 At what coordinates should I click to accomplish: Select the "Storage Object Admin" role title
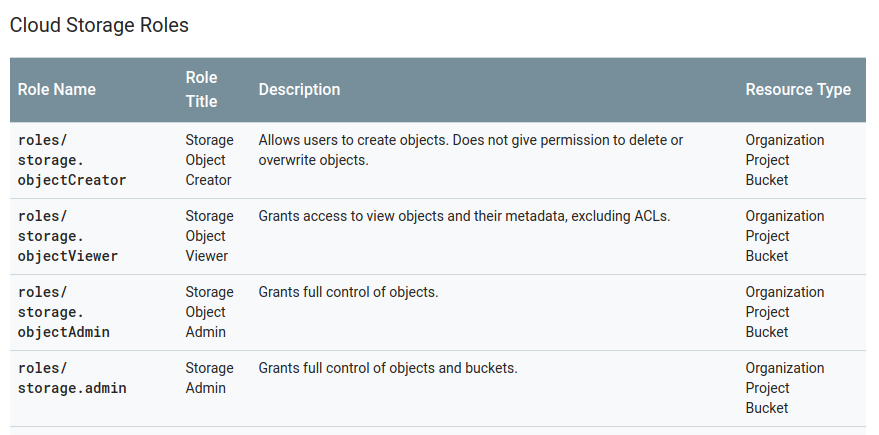click(x=209, y=312)
